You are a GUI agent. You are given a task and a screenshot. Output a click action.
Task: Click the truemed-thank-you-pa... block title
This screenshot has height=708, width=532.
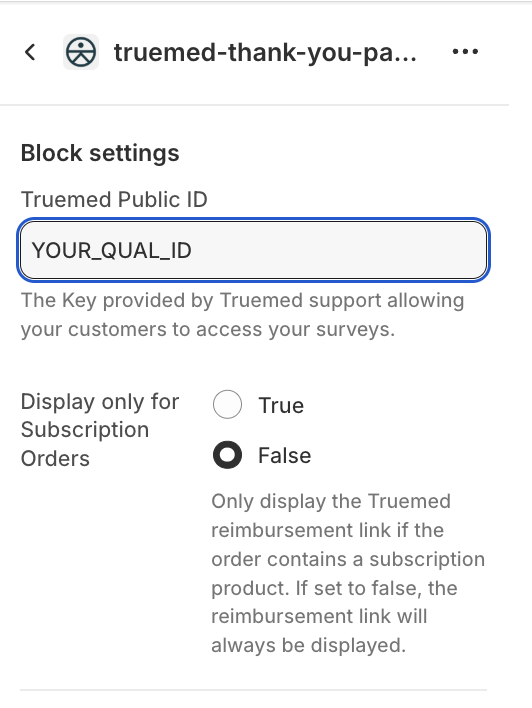pos(265,53)
